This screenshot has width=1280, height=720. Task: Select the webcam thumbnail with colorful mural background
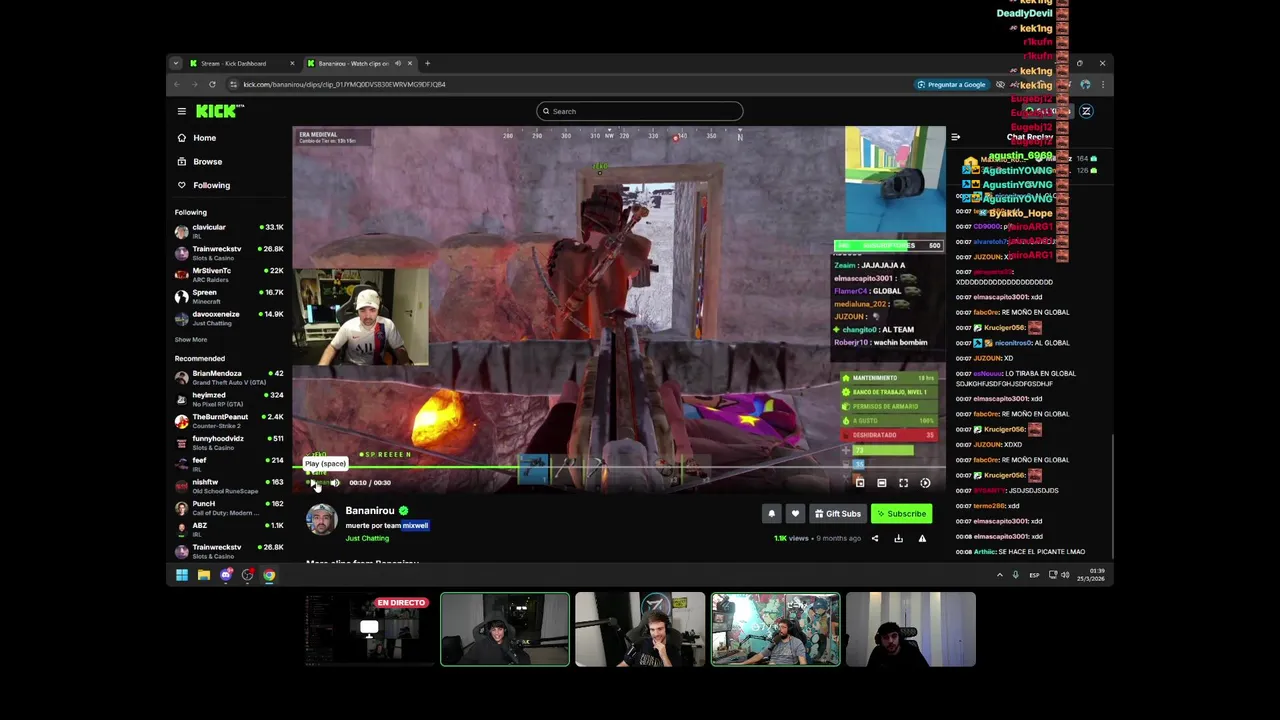click(775, 629)
